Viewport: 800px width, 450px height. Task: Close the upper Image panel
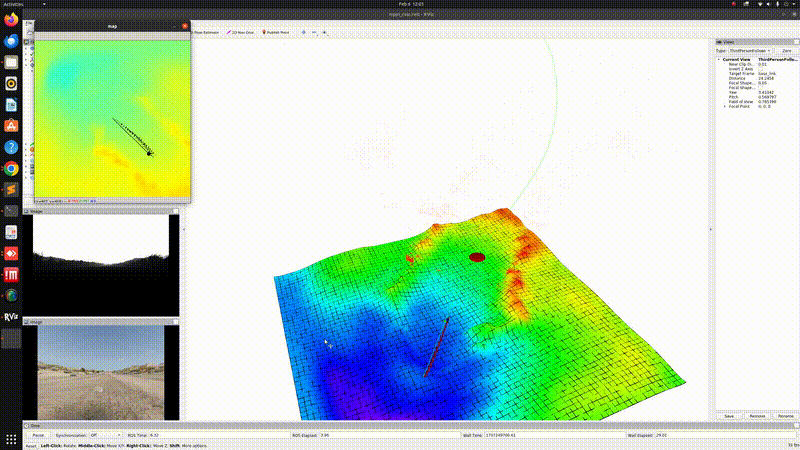(x=176, y=211)
